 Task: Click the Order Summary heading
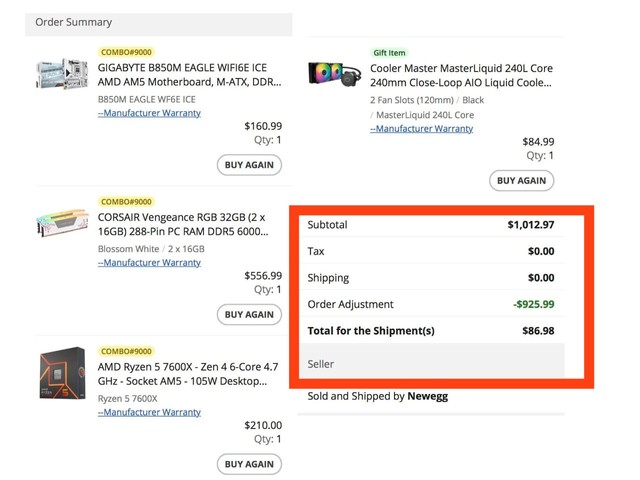coord(73,22)
